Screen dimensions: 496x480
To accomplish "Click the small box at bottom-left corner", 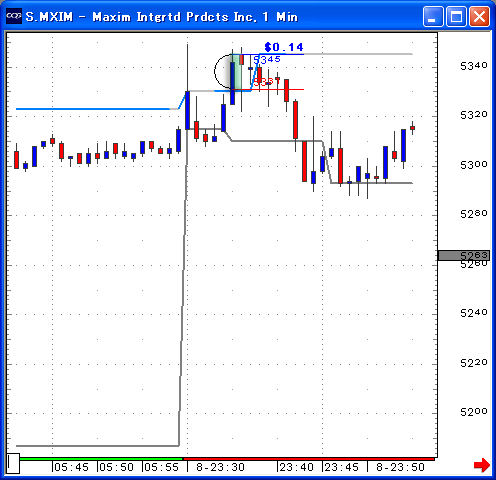I will point(13,463).
